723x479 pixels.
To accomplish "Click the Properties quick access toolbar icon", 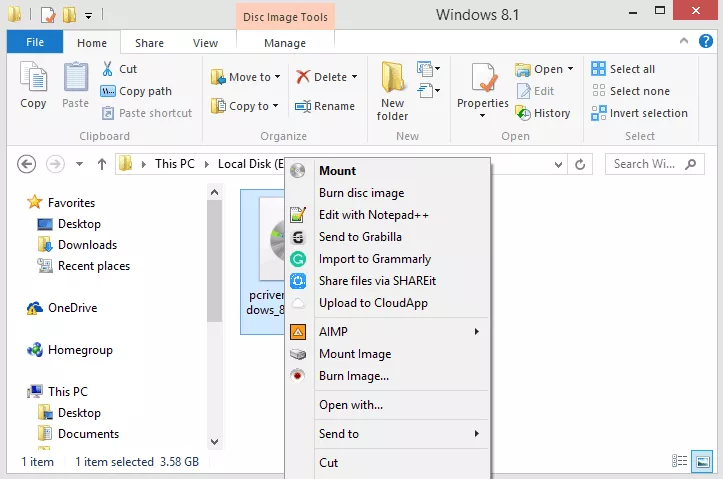I will (x=48, y=14).
